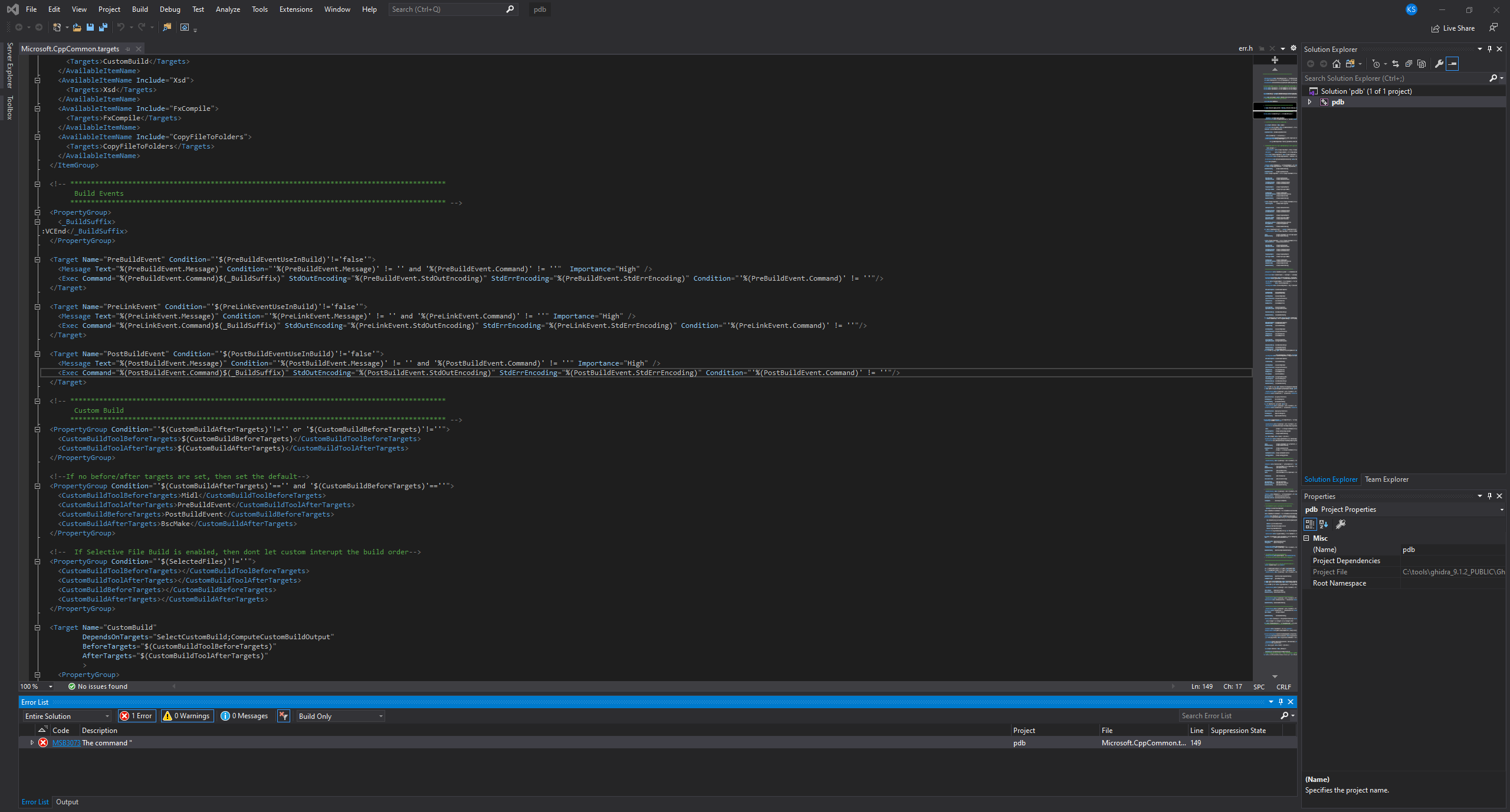This screenshot has width=1510, height=812.
Task: Toggle the 1 Error filter in Error List
Action: tap(136, 716)
